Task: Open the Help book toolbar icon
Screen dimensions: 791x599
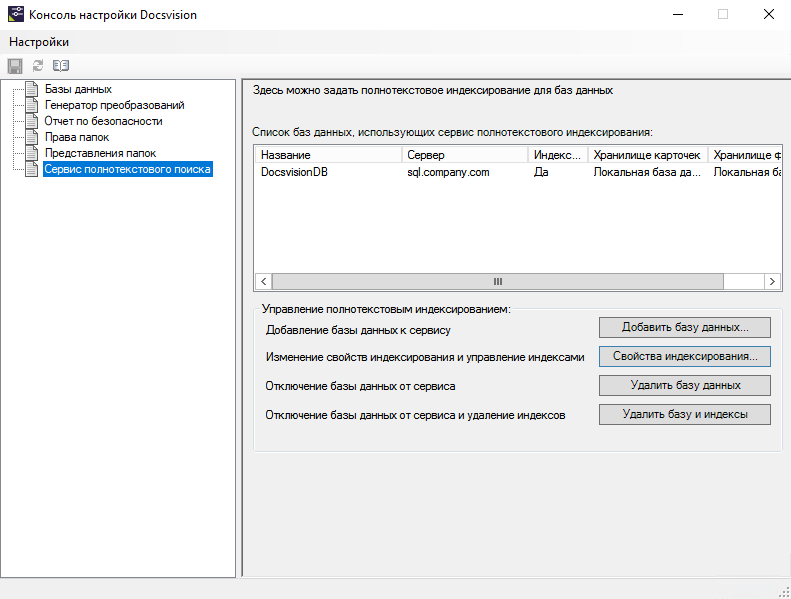Action: pos(61,65)
